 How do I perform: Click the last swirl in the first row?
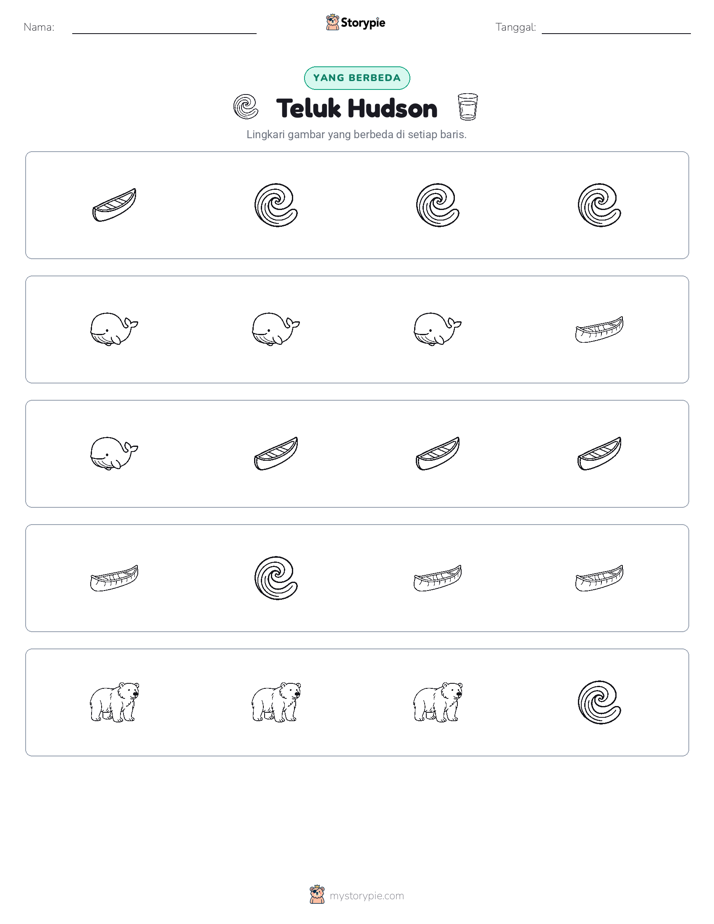coord(599,205)
